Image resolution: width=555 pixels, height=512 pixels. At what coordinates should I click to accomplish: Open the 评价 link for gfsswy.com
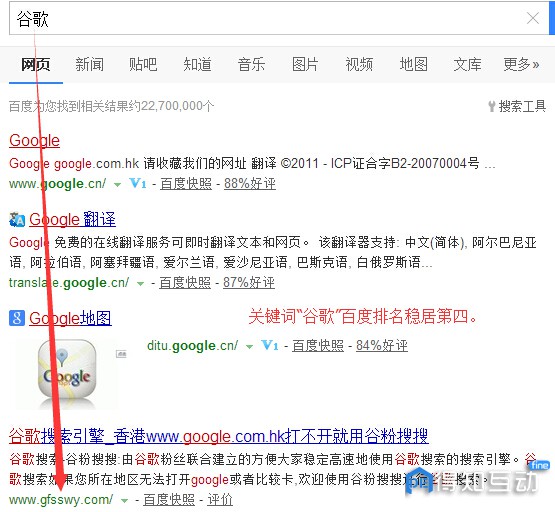[x=220, y=500]
